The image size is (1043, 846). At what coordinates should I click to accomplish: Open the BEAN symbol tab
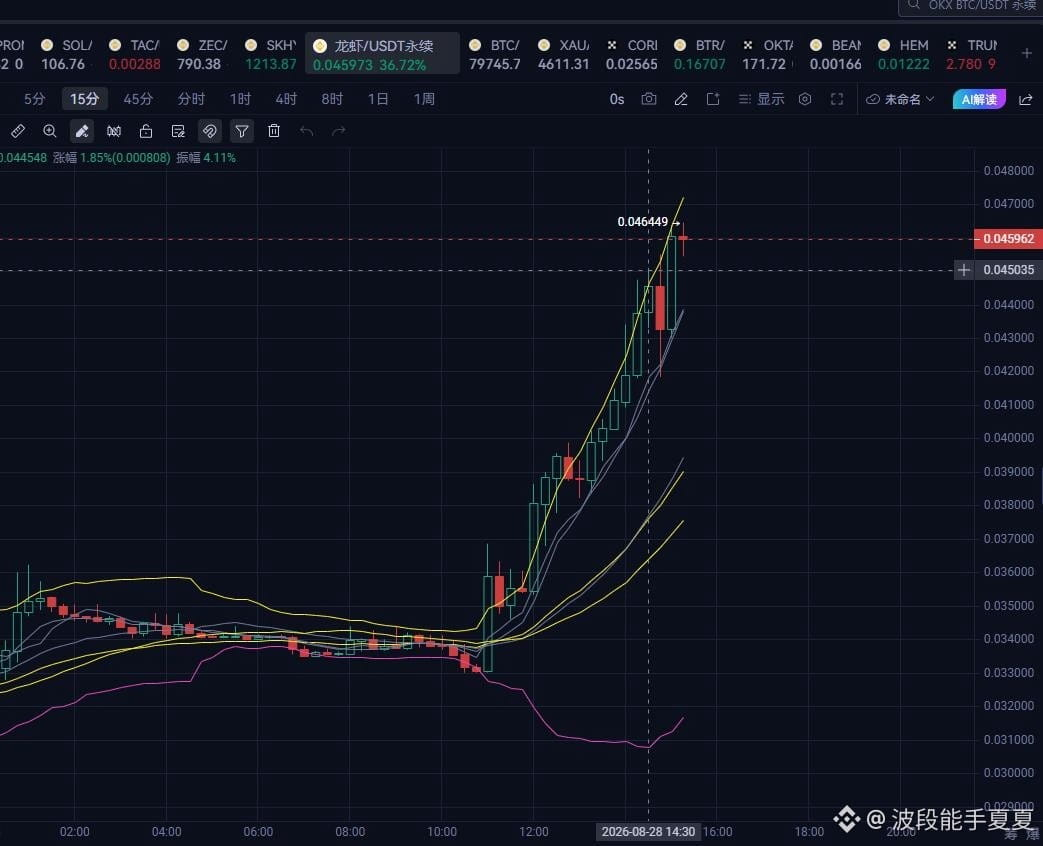(835, 55)
